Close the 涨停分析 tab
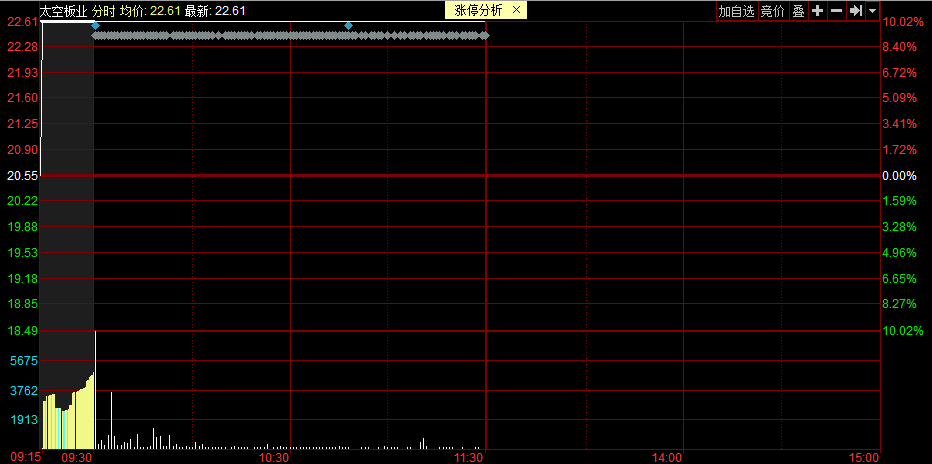Viewport: 932px width, 464px height. pyautogui.click(x=516, y=10)
